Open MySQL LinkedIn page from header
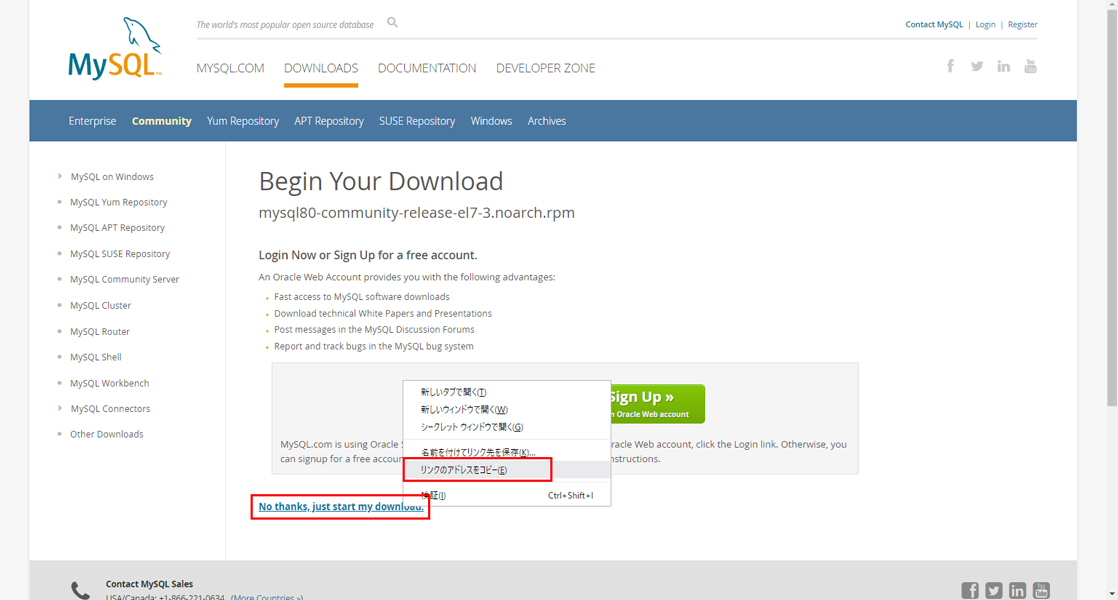 point(1003,66)
